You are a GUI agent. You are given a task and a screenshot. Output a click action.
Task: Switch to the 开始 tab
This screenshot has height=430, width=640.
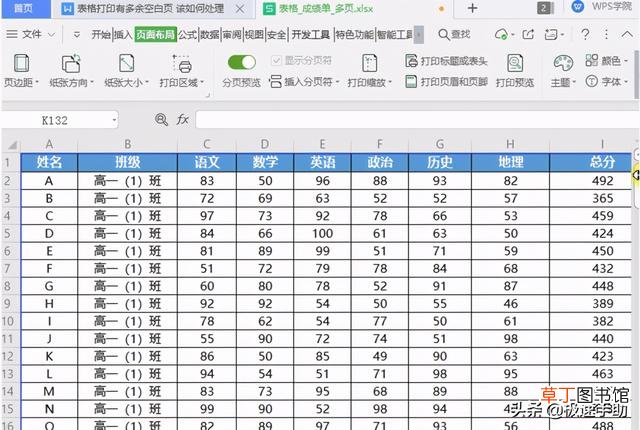[x=101, y=35]
